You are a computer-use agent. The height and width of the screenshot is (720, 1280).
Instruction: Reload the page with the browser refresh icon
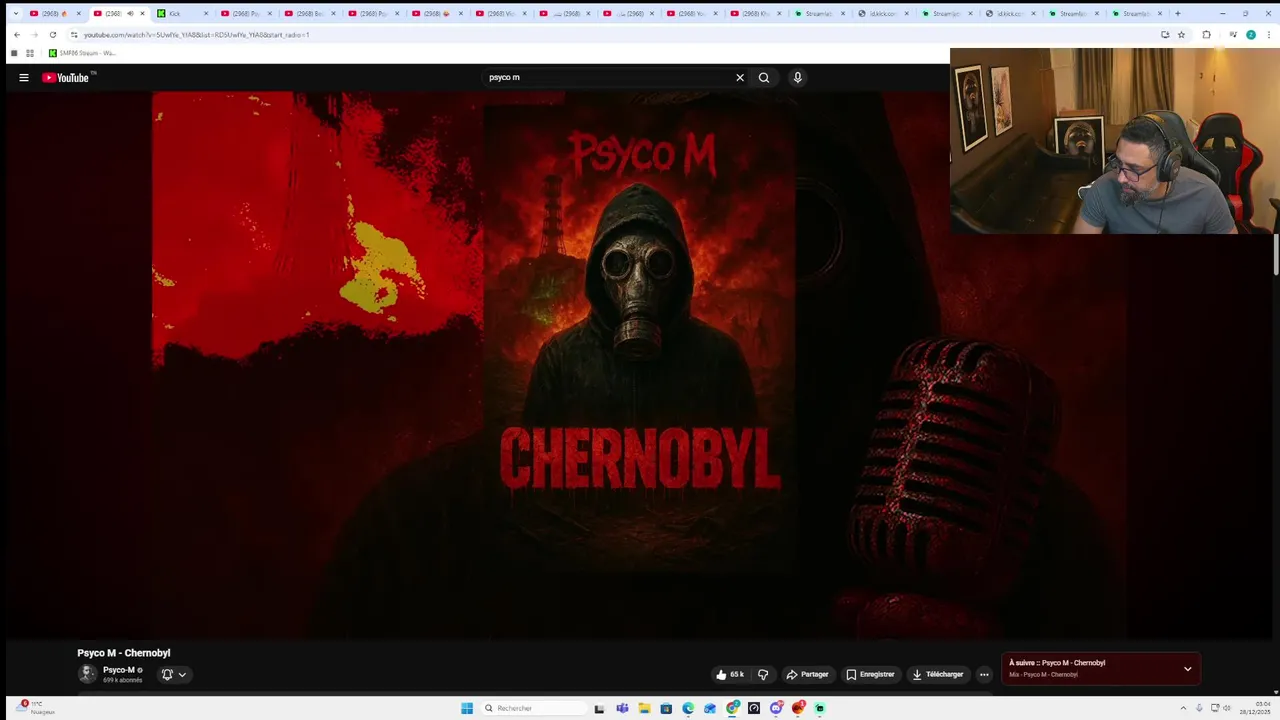53,35
